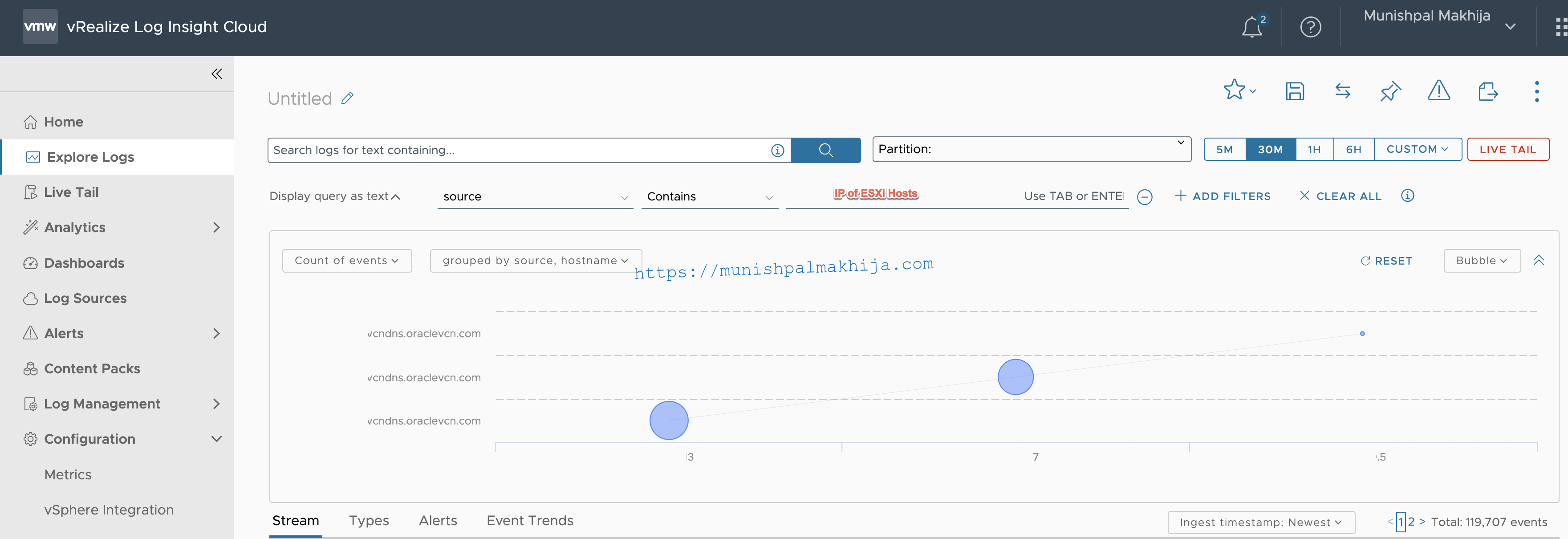Expand the Log Management menu

coord(216,404)
